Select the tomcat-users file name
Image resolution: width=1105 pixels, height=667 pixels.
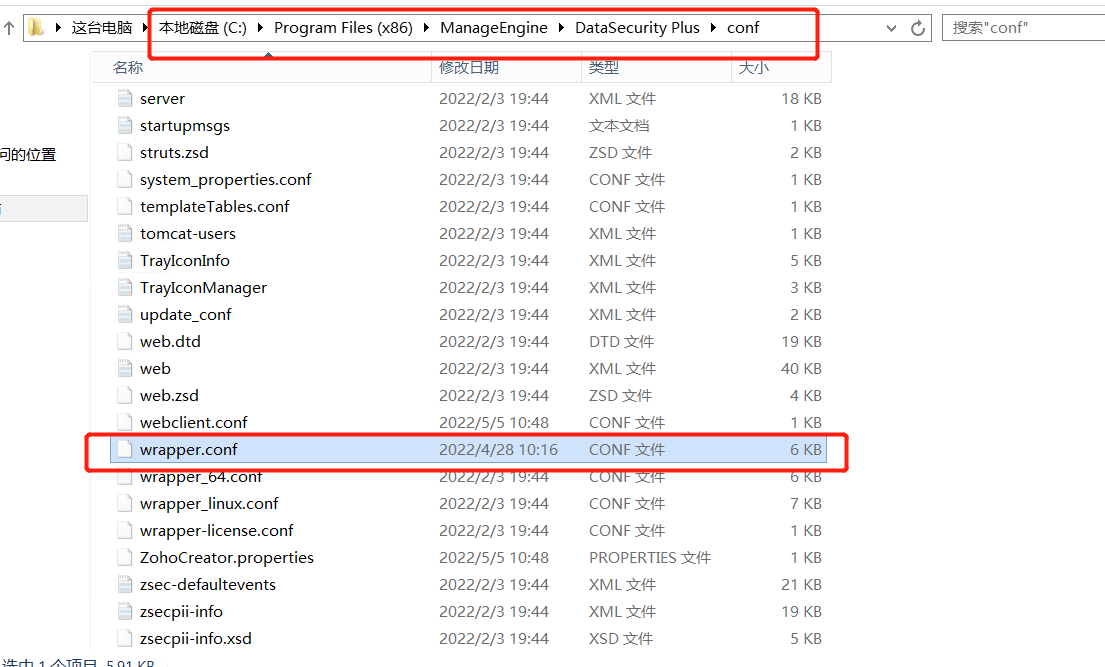point(187,233)
